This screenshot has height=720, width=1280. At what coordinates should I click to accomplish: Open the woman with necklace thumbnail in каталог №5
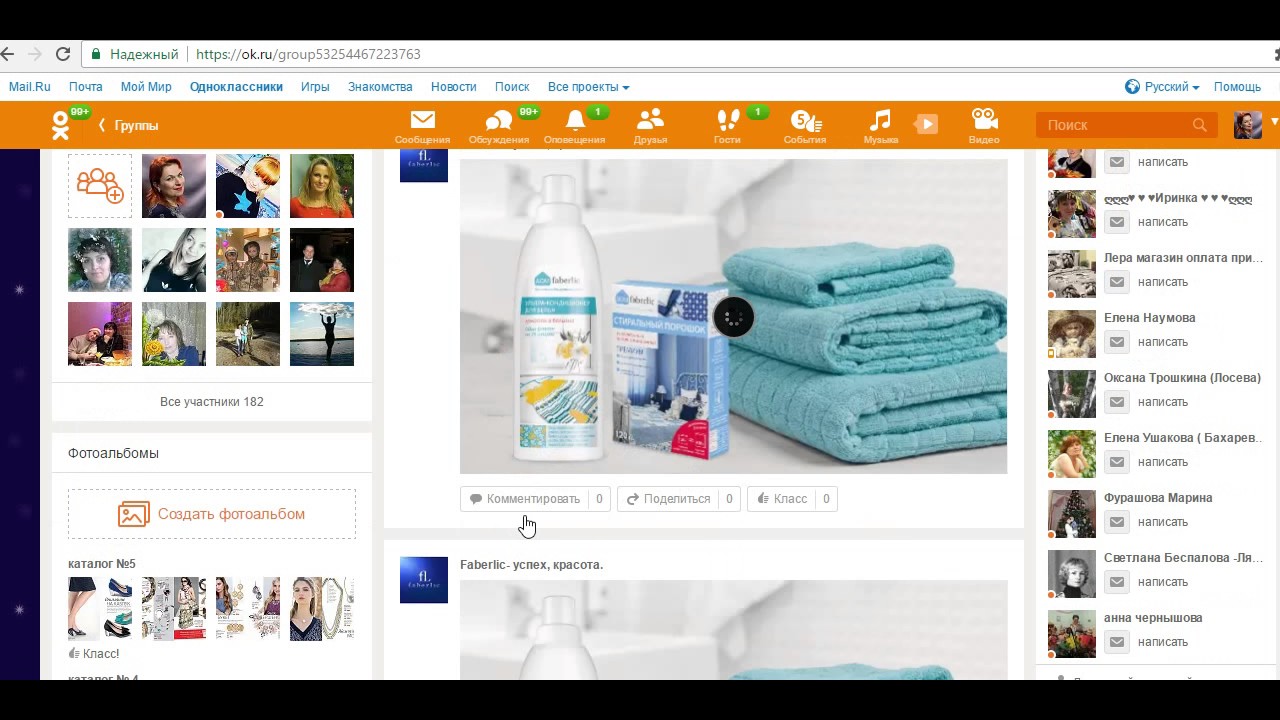pos(322,608)
